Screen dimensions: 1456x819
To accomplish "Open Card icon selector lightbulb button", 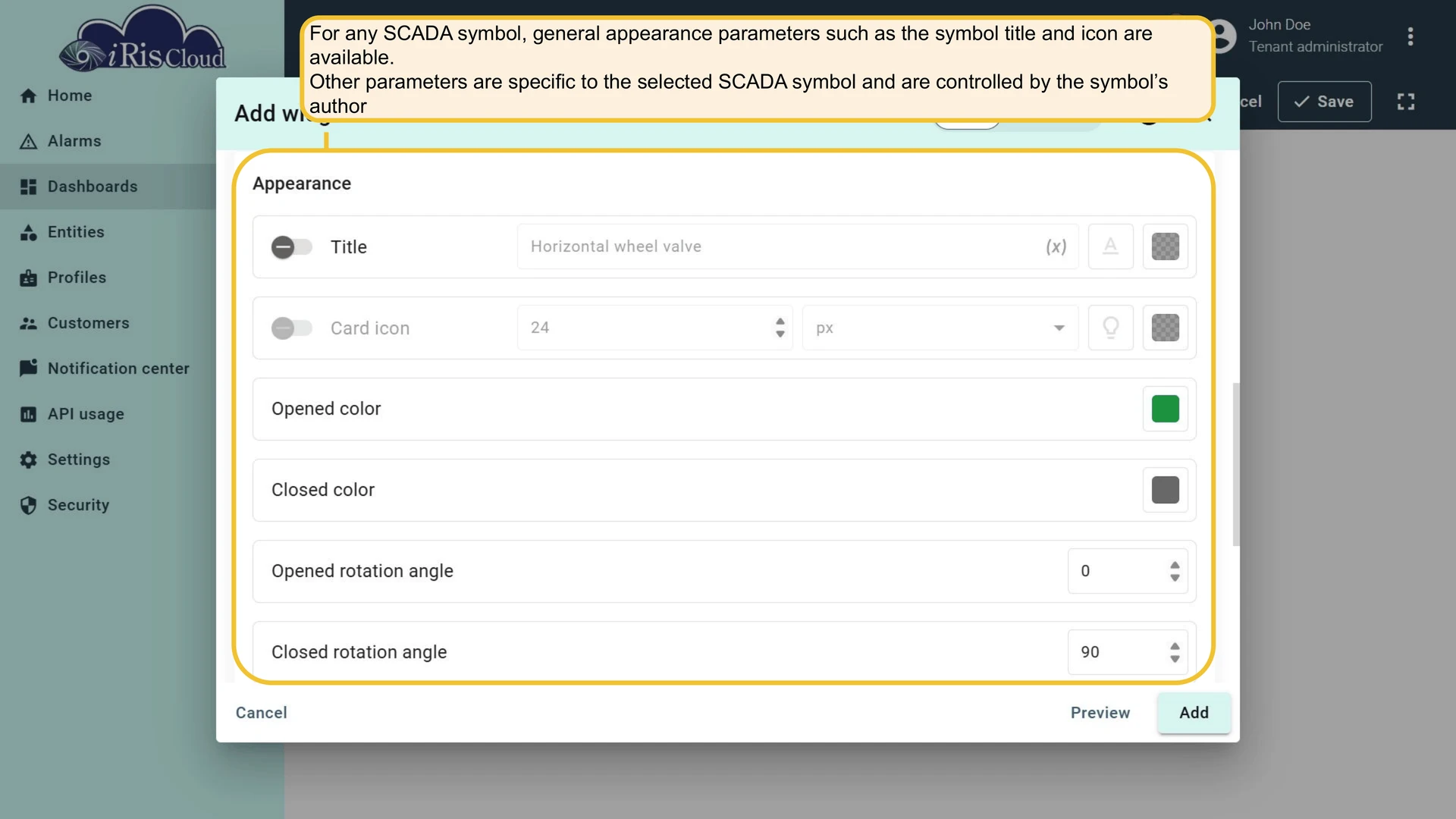I will (1110, 328).
